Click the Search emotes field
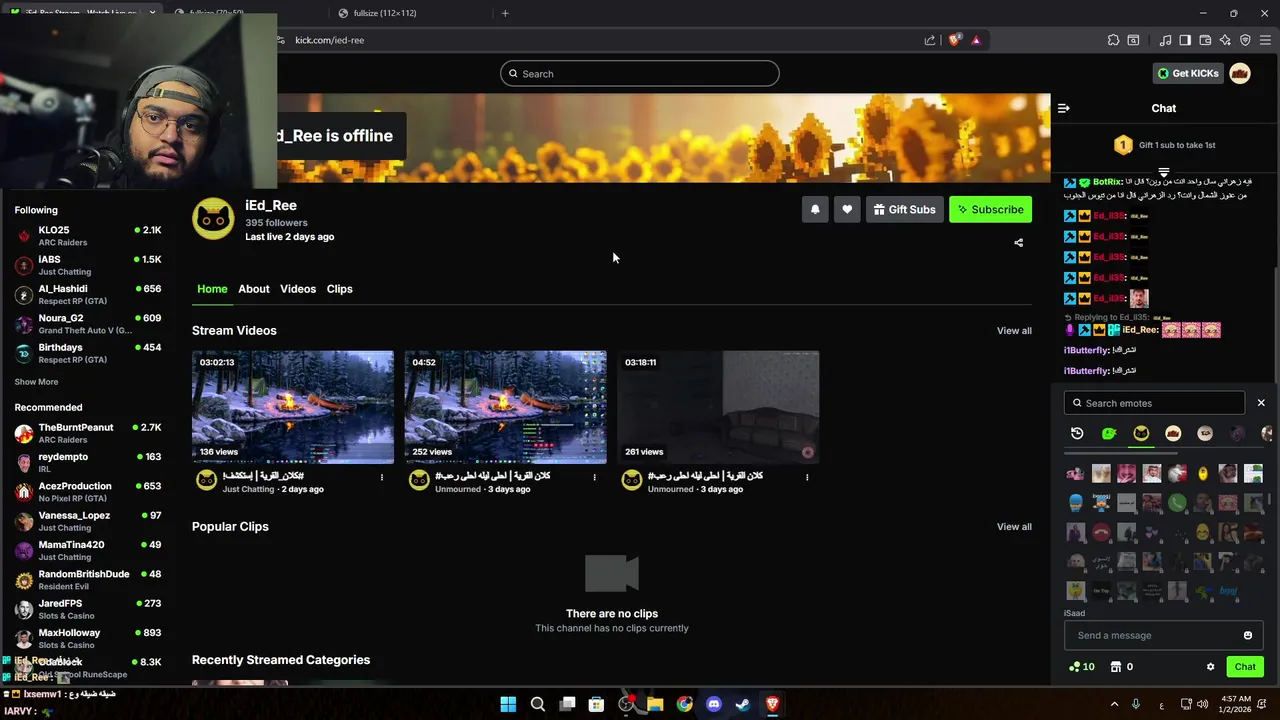Image resolution: width=1280 pixels, height=720 pixels. coord(1154,403)
